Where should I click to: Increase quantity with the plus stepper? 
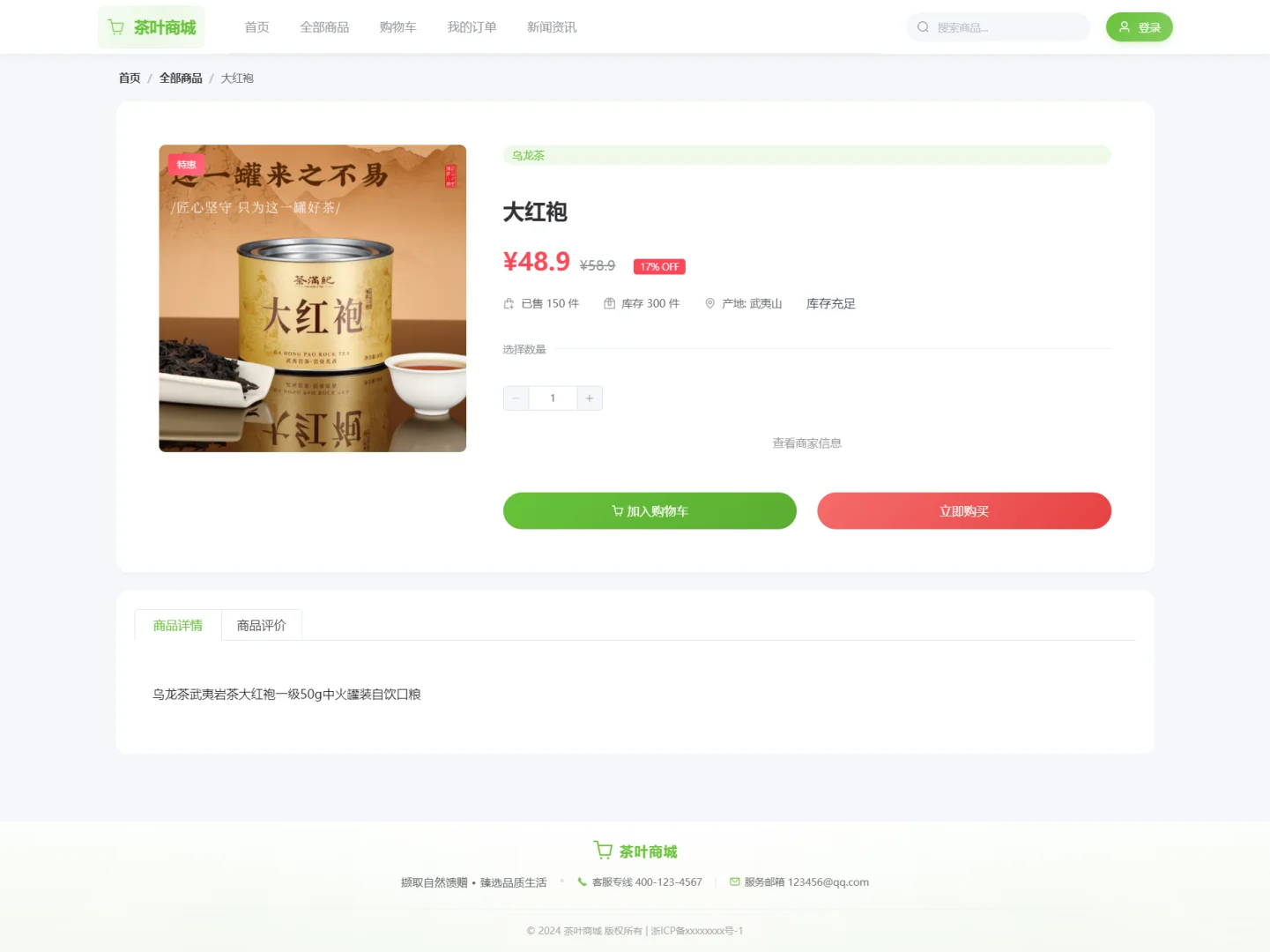(589, 398)
